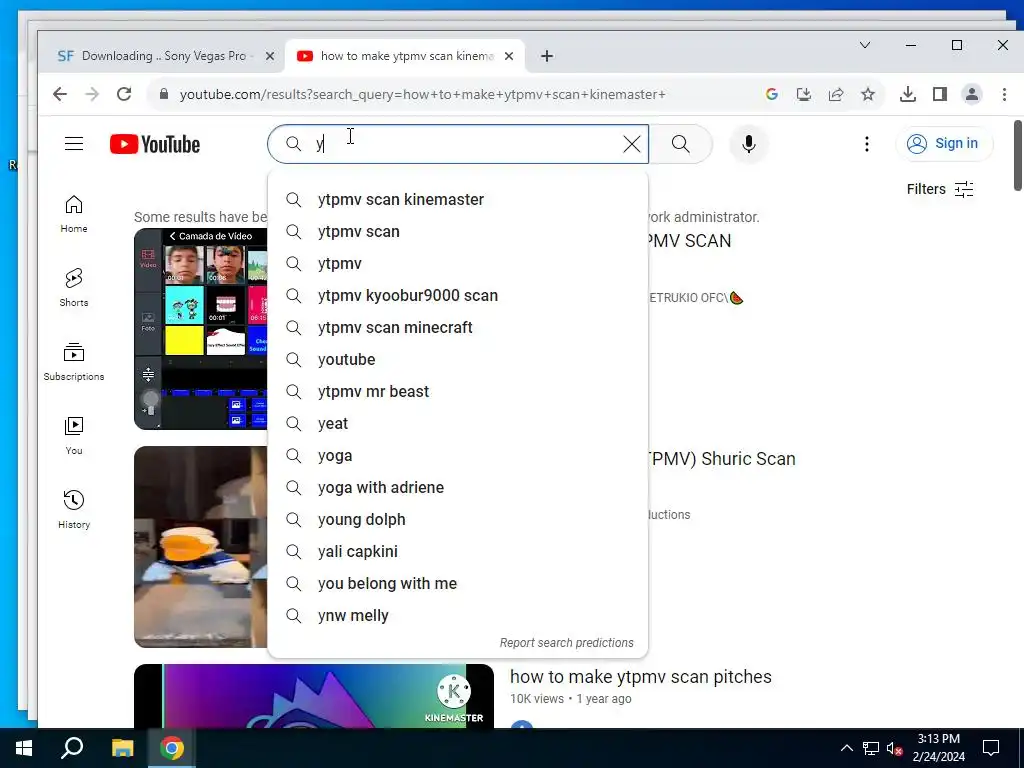The height and width of the screenshot is (768, 1024).
Task: Select suggestion 'yeat'
Action: 458,423
